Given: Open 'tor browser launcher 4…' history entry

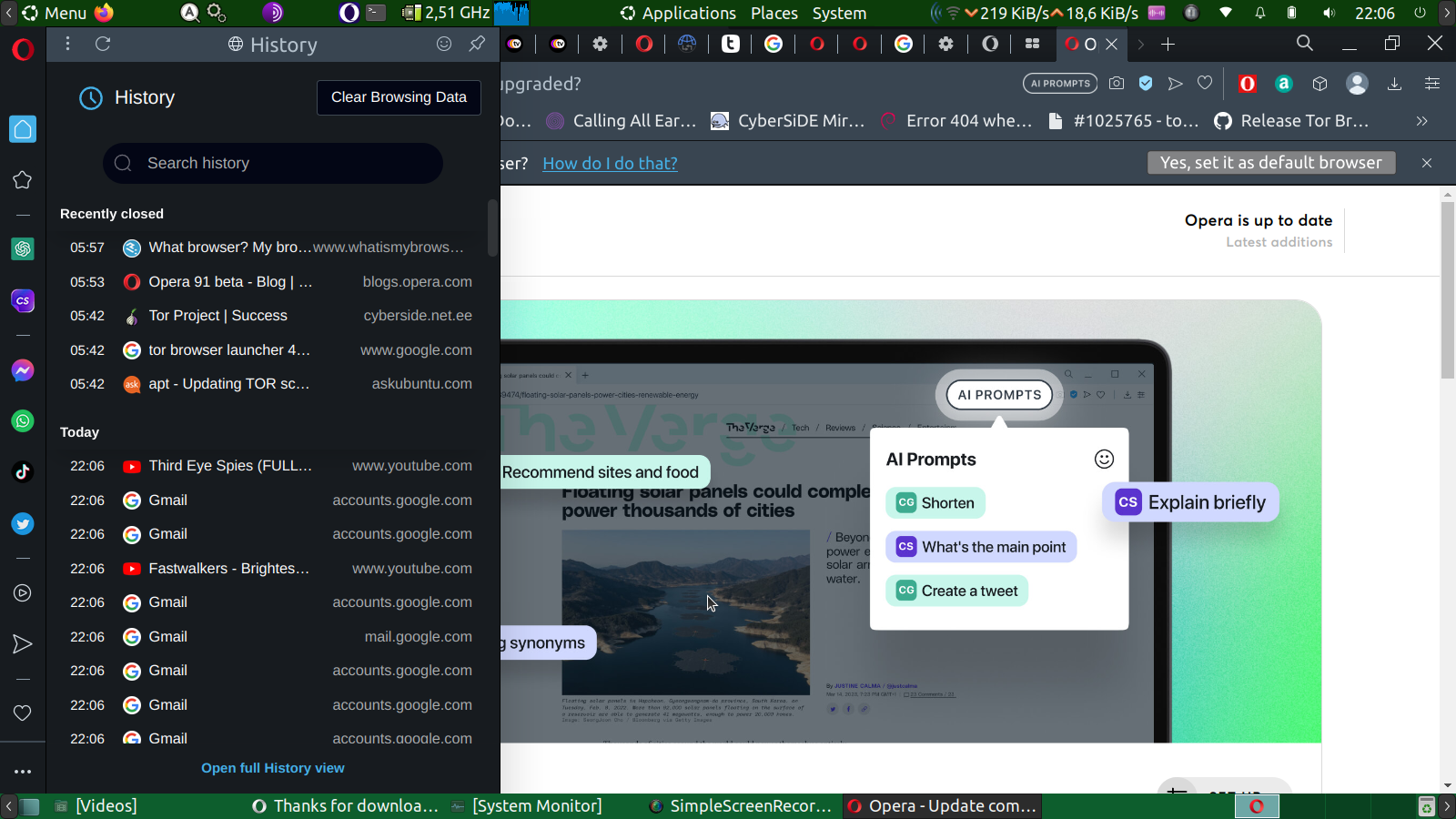Looking at the screenshot, I should click(x=271, y=350).
